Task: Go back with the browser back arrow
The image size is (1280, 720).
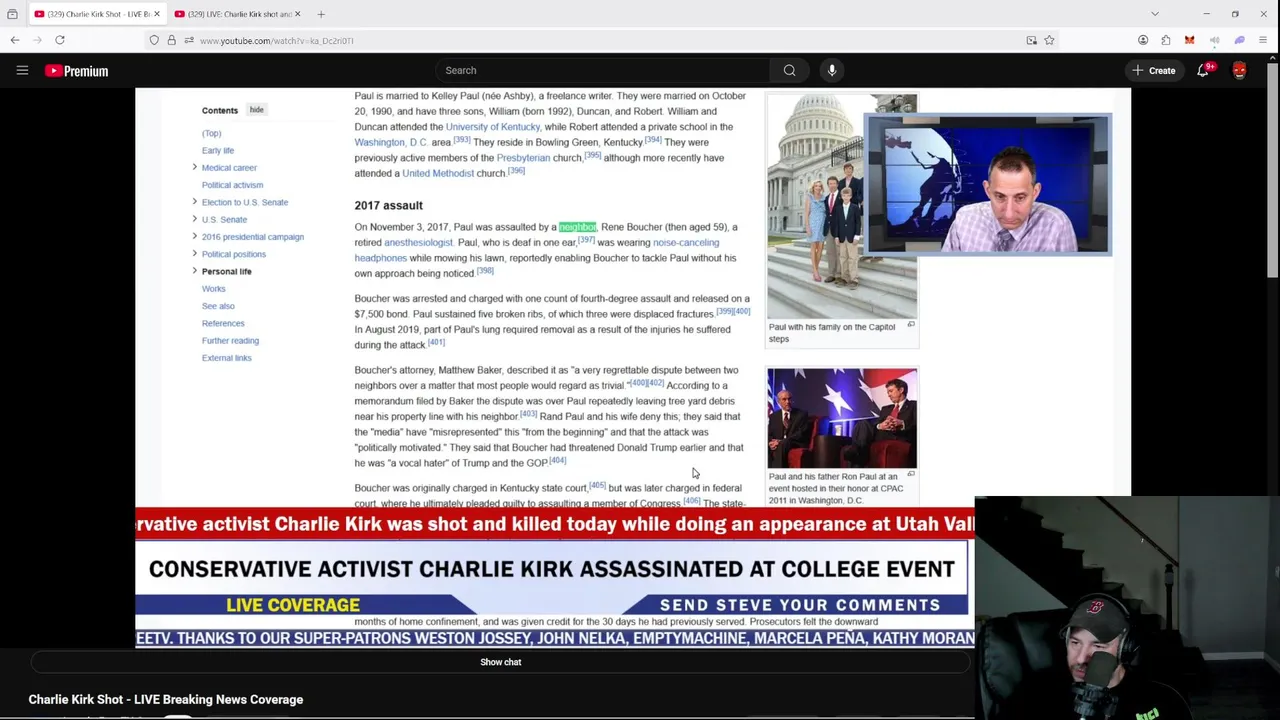Action: tap(15, 40)
